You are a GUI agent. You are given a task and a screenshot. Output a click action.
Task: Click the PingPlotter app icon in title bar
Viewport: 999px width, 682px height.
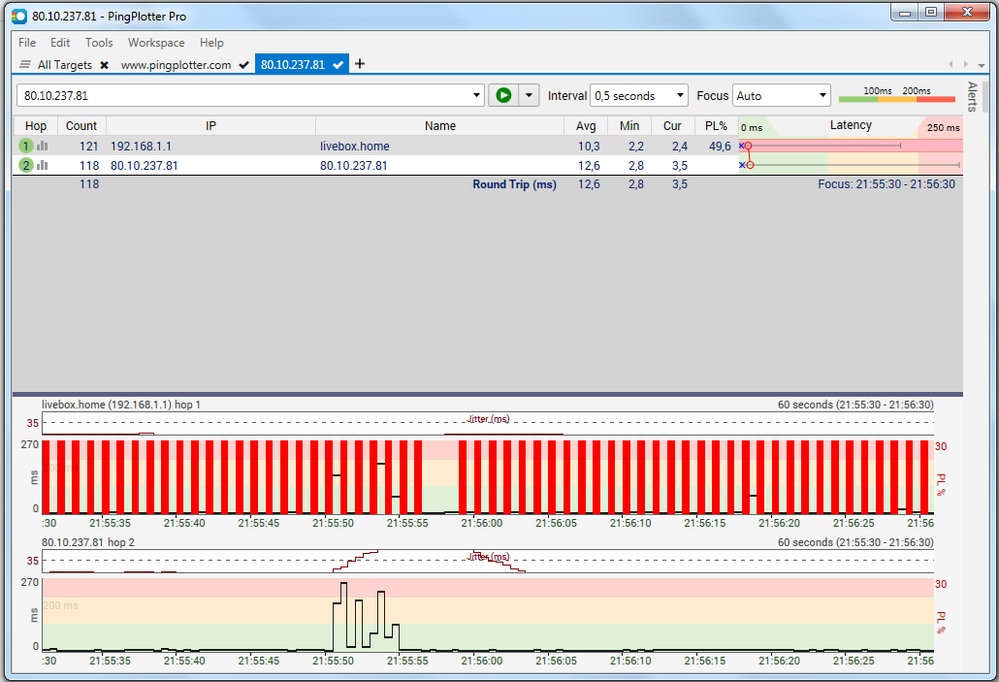click(x=18, y=16)
